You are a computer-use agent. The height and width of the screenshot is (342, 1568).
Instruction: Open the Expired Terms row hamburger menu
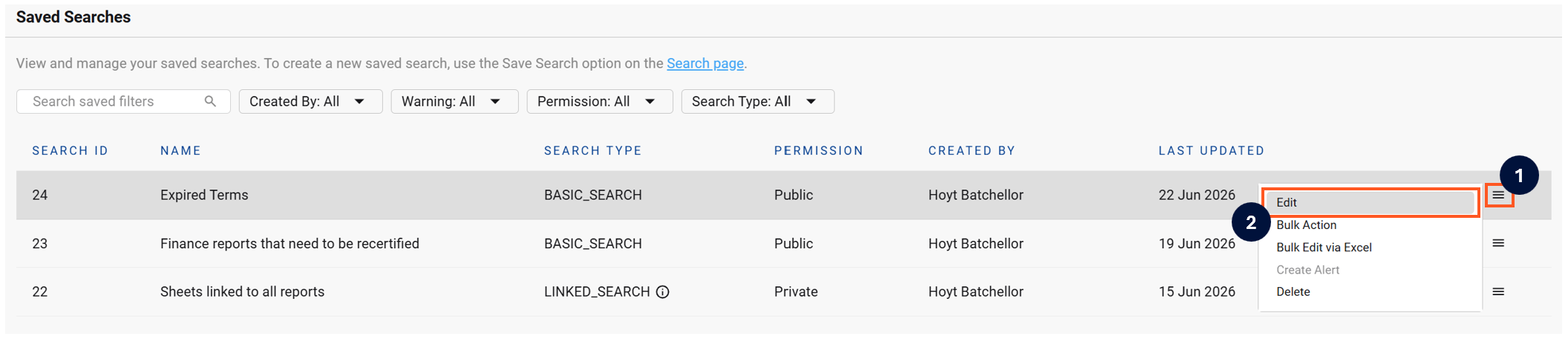[1498, 195]
